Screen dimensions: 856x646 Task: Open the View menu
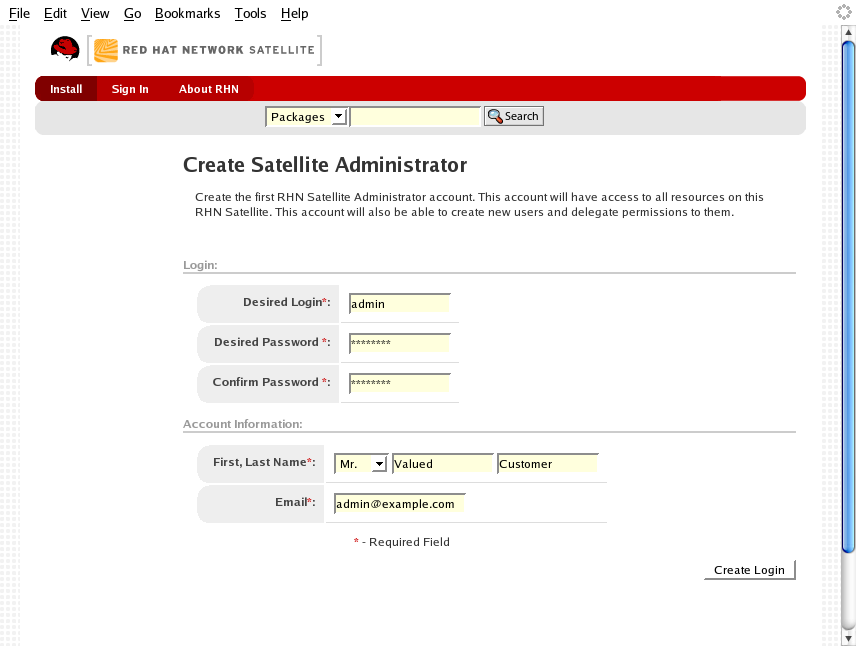coord(95,13)
